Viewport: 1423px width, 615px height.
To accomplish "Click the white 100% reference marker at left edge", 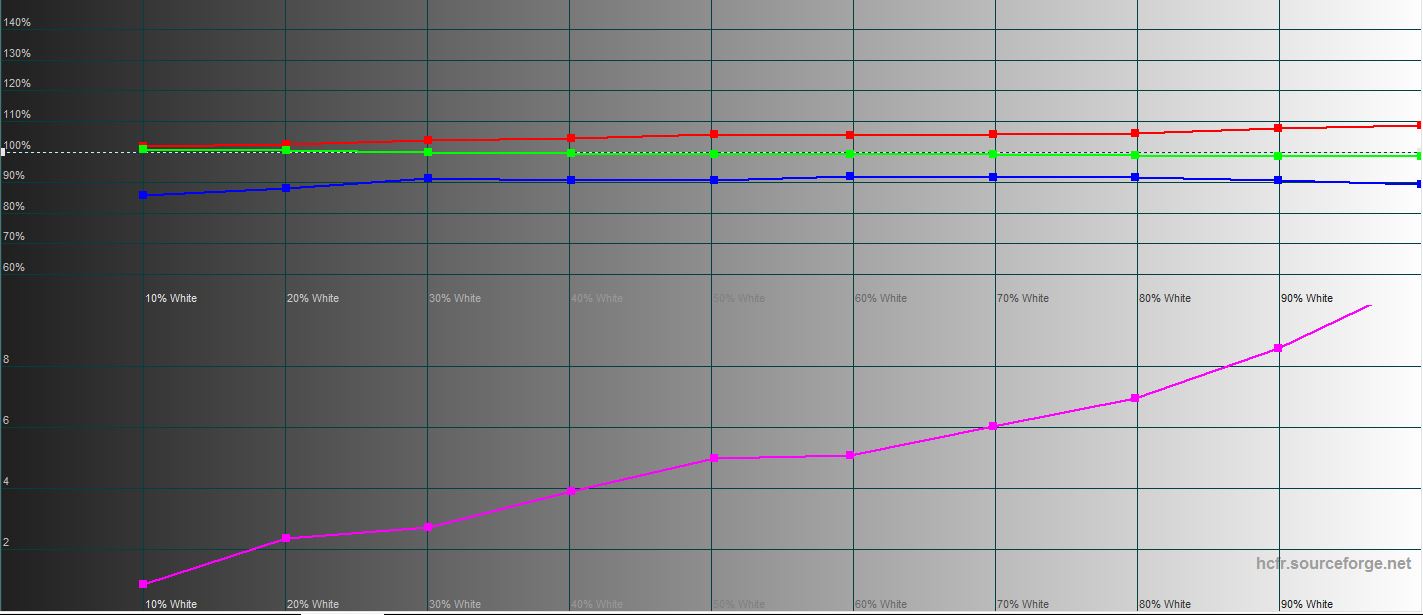I will [3, 152].
